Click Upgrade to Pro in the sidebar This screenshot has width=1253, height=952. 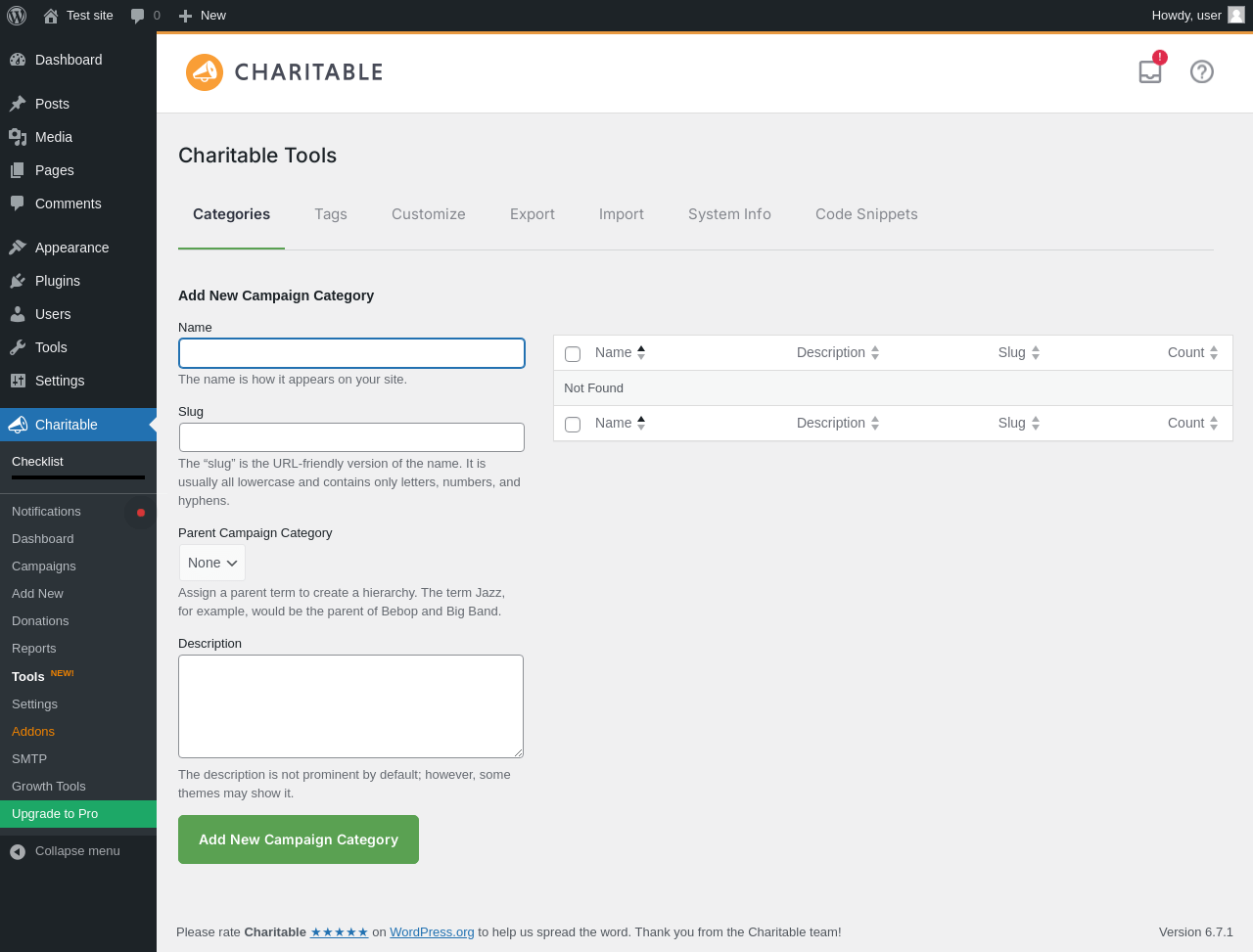pyautogui.click(x=78, y=814)
